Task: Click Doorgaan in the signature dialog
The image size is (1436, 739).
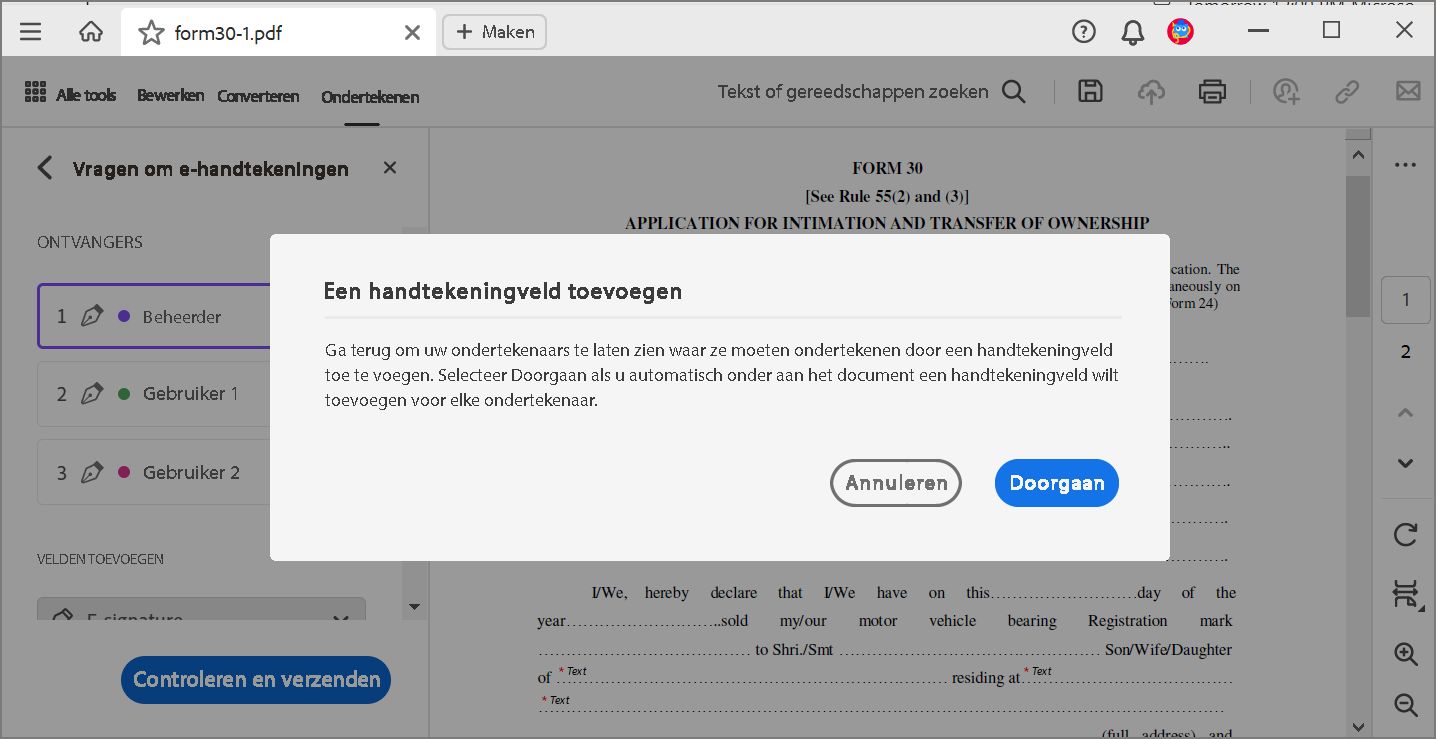Action: pyautogui.click(x=1056, y=483)
